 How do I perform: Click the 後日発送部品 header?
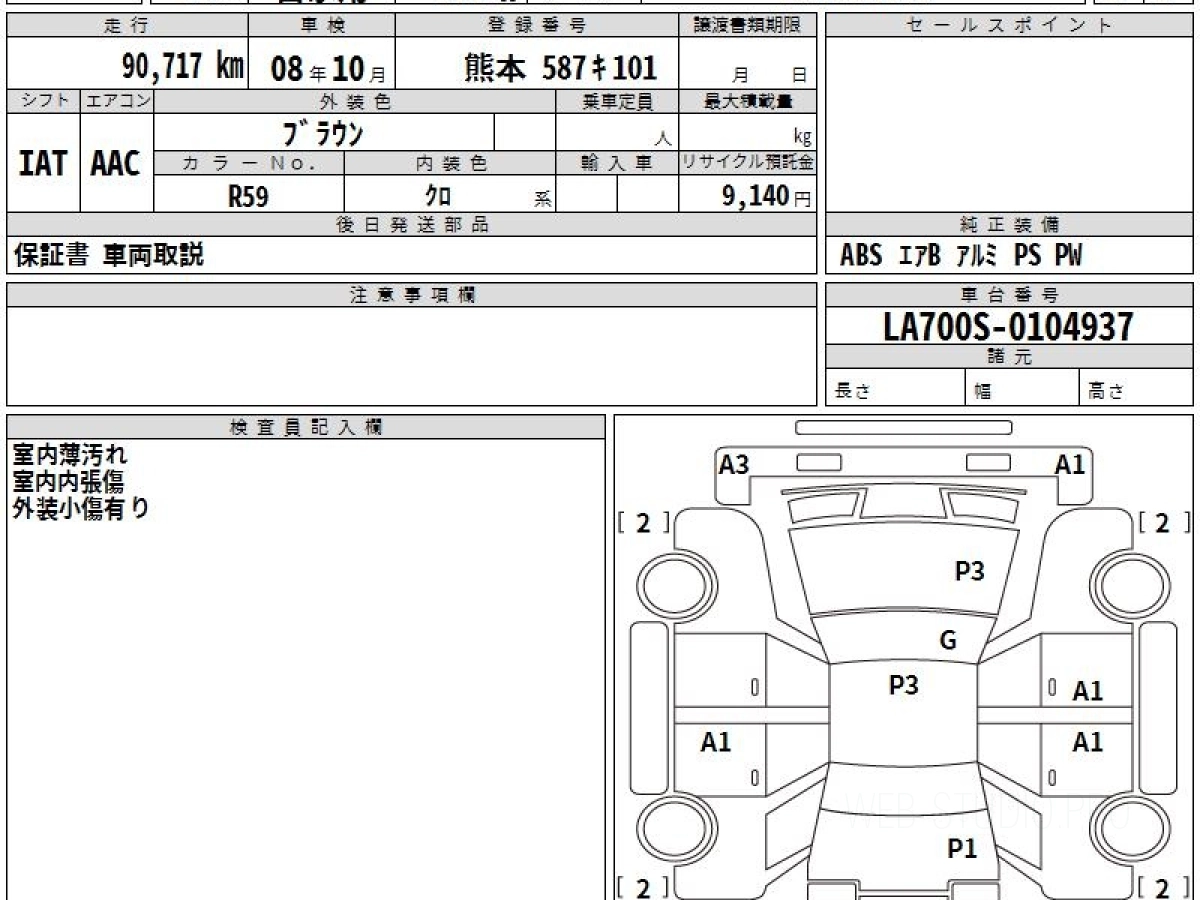(x=412, y=225)
